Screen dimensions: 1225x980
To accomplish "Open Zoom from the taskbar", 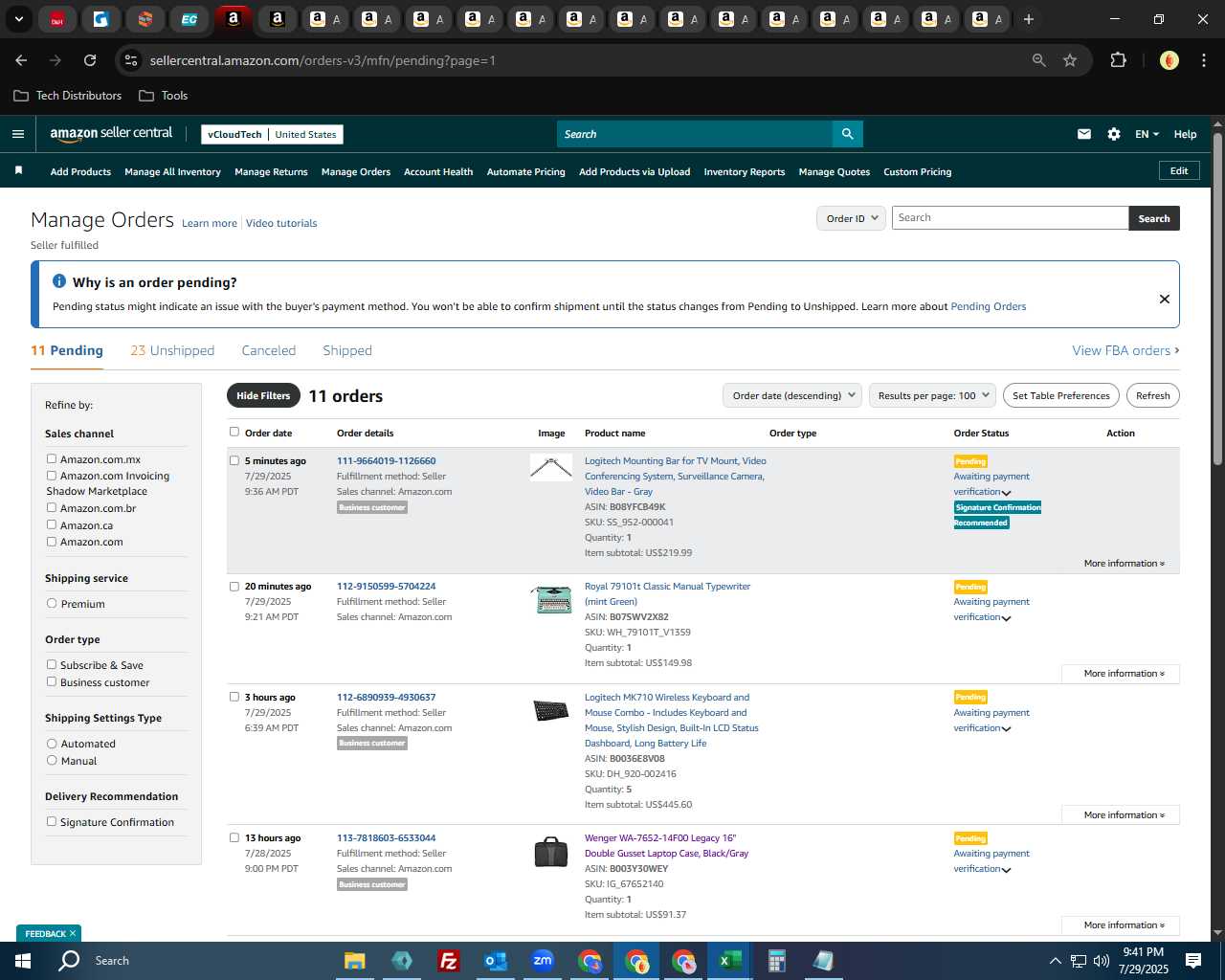I will coord(543,961).
